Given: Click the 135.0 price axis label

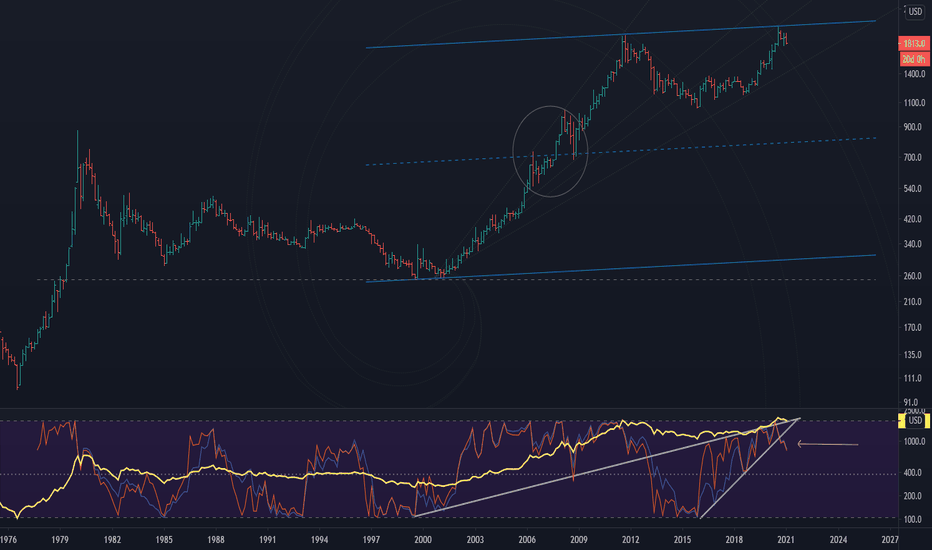Looking at the screenshot, I should (914, 355).
